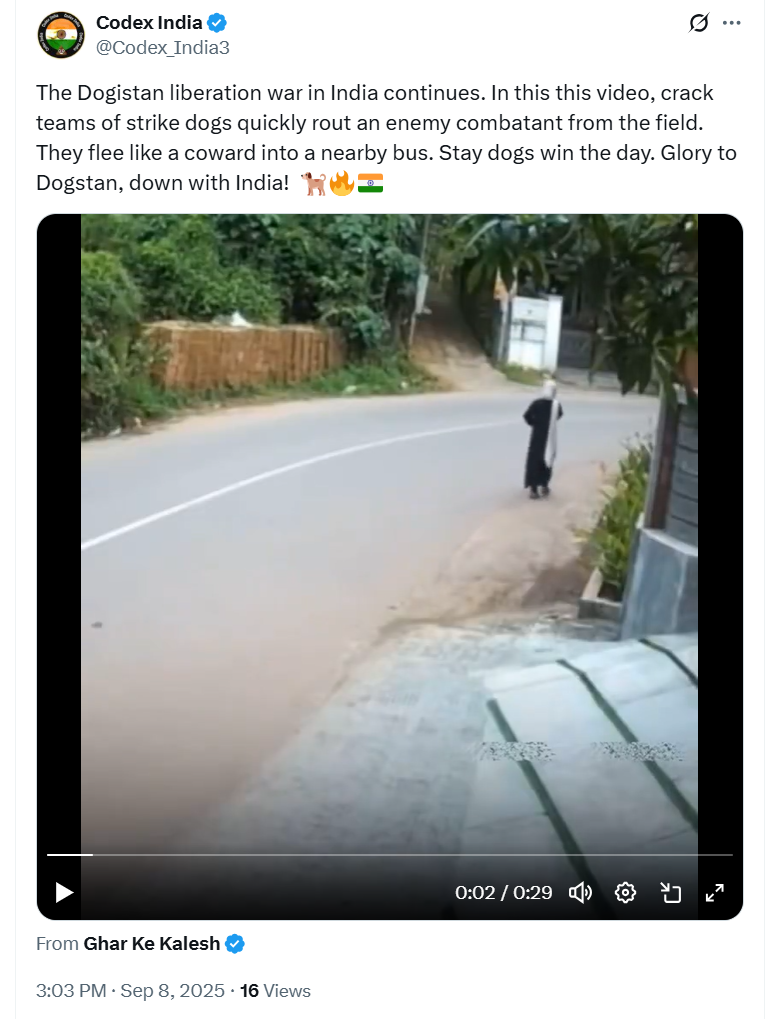Open the three-dot more options menu
Screen dimensions: 783x1019
pyautogui.click(x=732, y=23)
